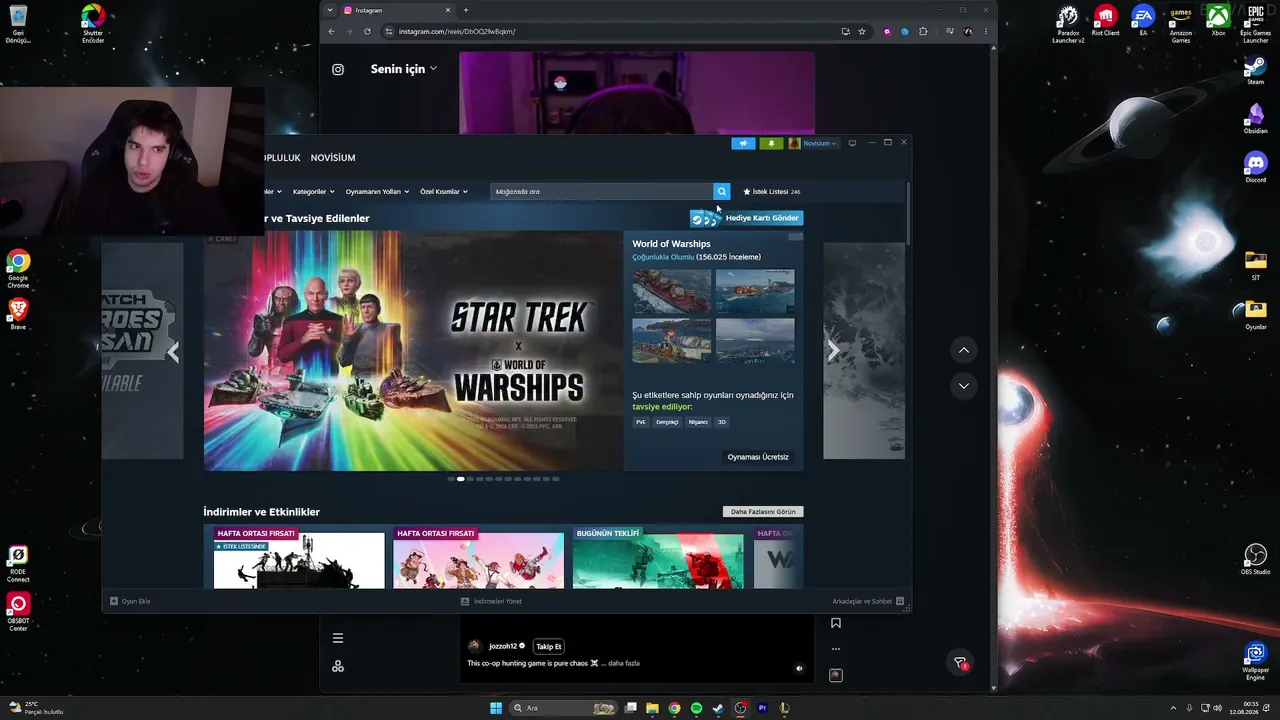
Task: Go to next Instagram reel with down arrow
Action: [963, 385]
